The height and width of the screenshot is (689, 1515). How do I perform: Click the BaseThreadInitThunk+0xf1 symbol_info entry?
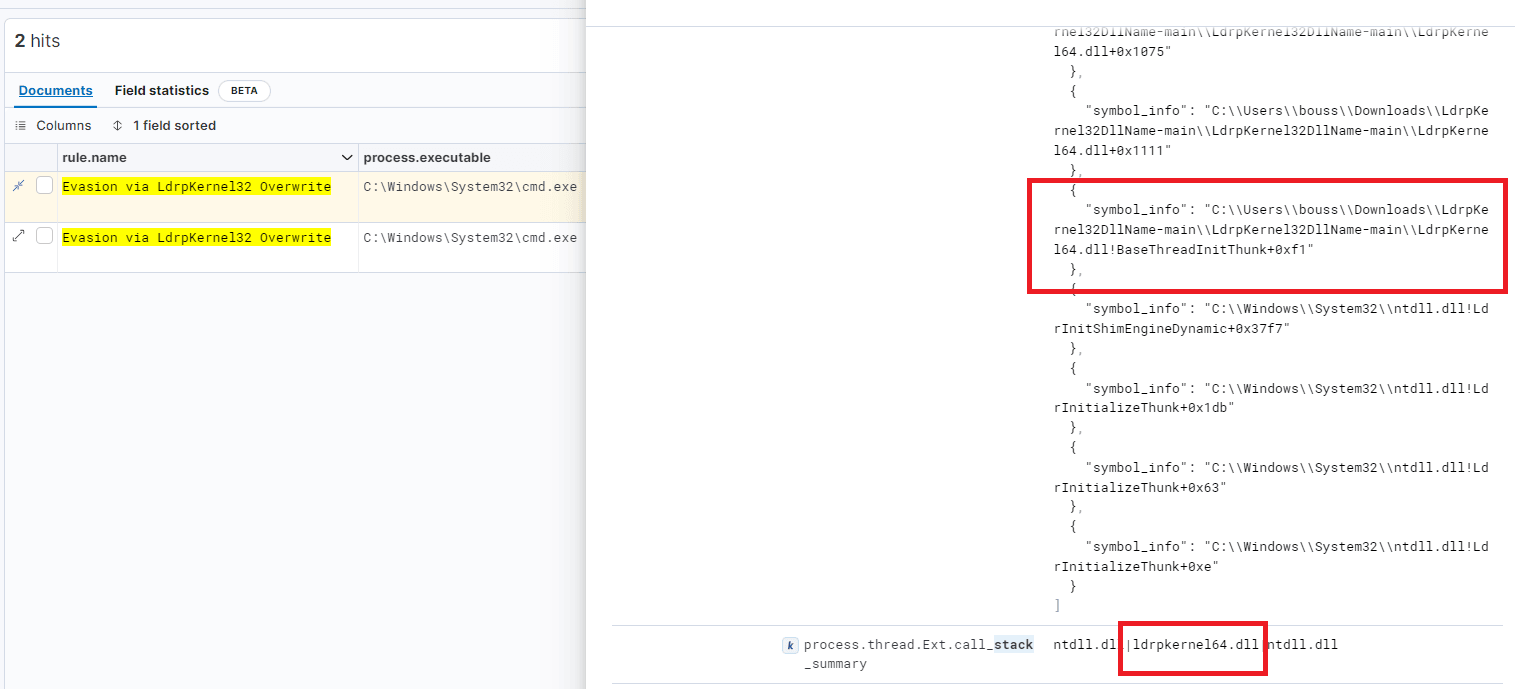pyautogui.click(x=1270, y=230)
